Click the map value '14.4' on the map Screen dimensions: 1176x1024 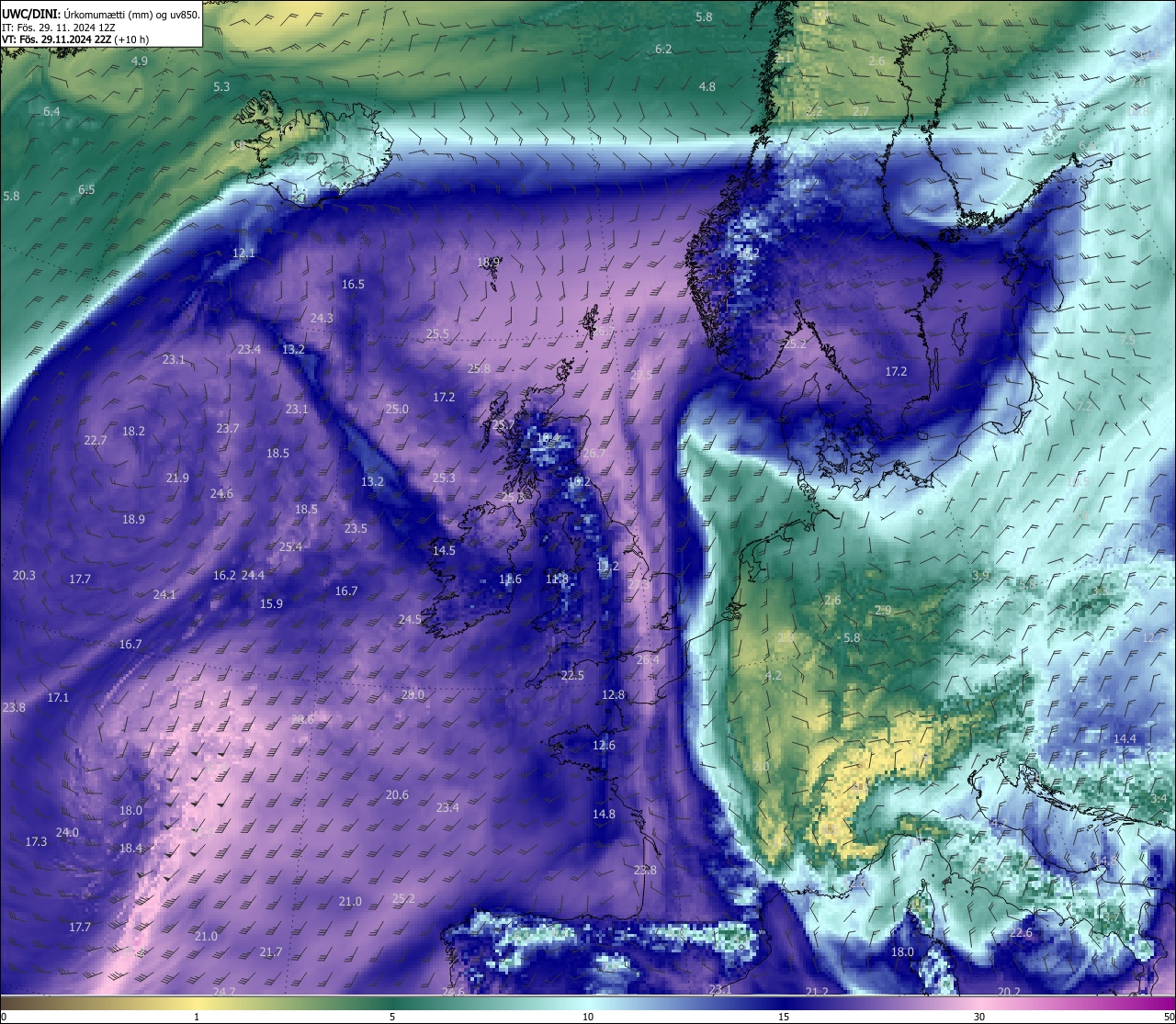click(x=1125, y=739)
